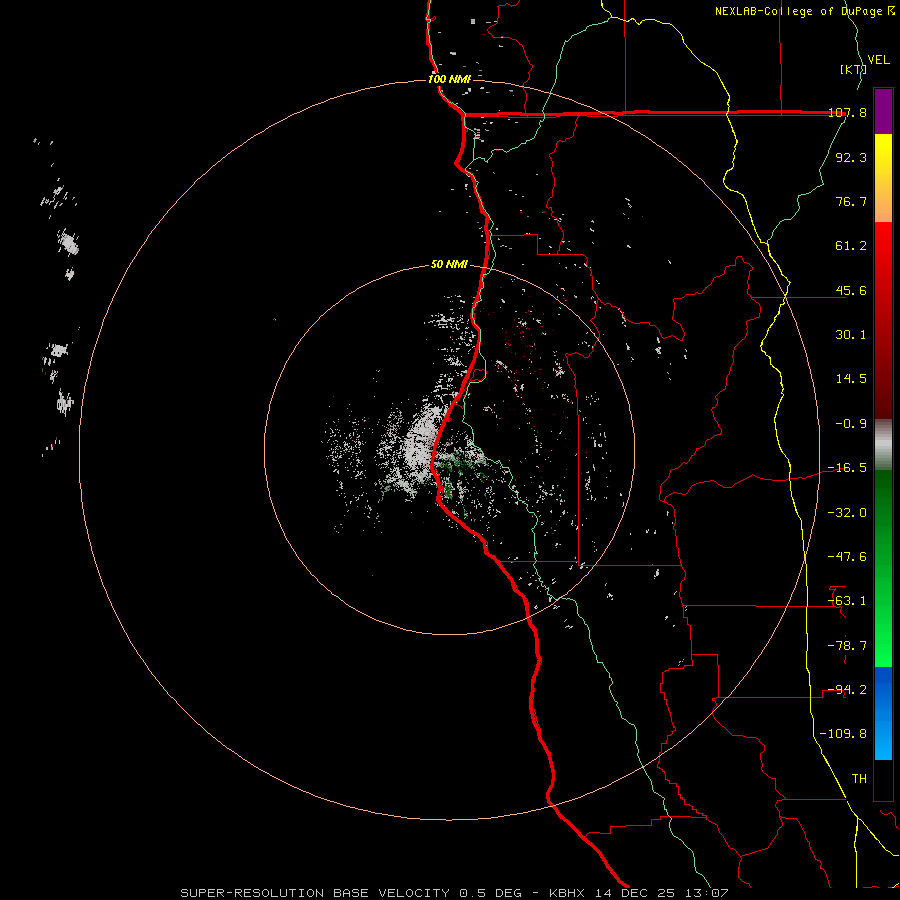Viewport: 900px width, 900px height.
Task: Click the -78.7 legend value
Action: pos(847,646)
